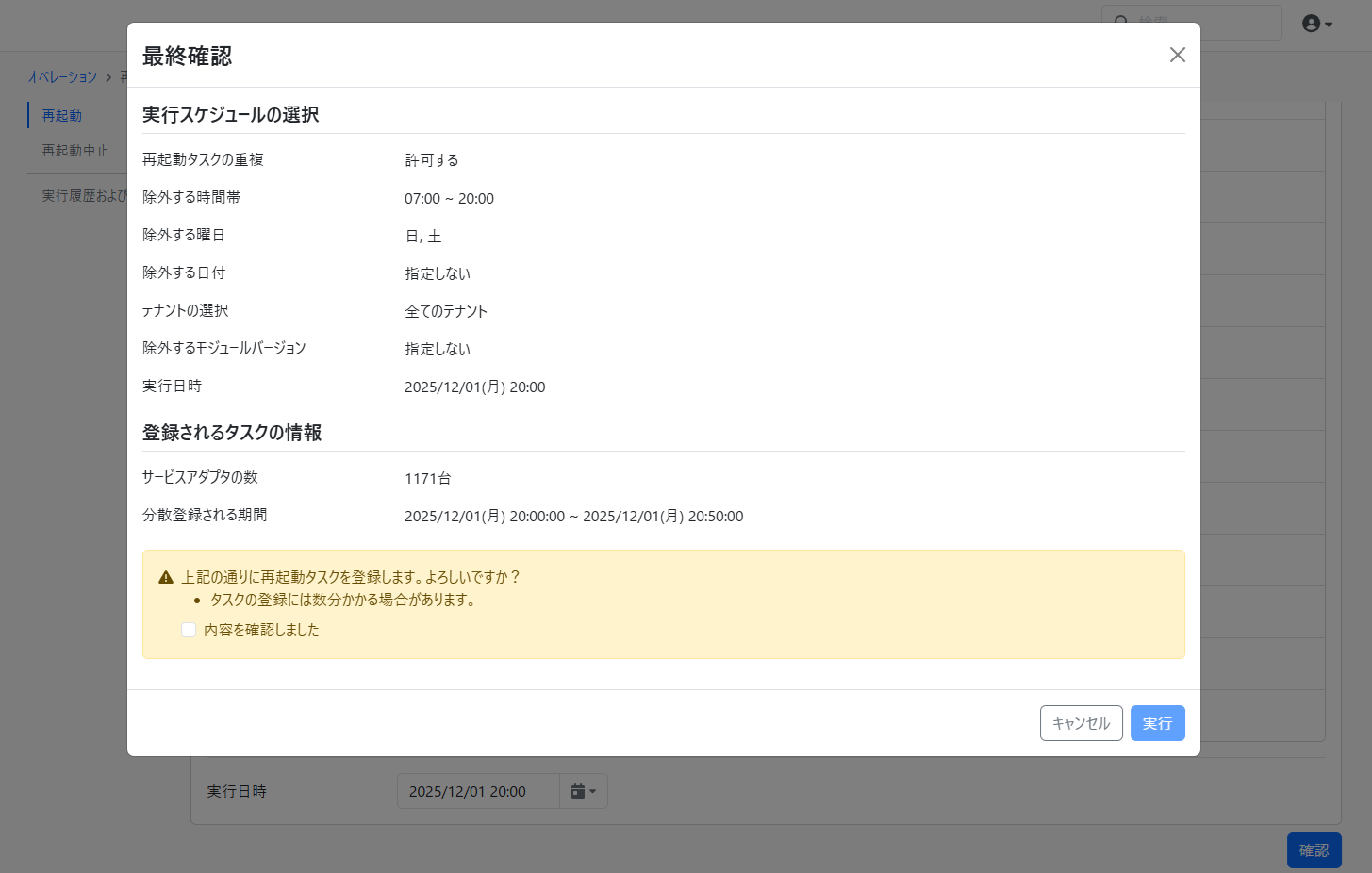The height and width of the screenshot is (873, 1372).
Task: Click the 実行 button in the dialog
Action: click(1157, 723)
